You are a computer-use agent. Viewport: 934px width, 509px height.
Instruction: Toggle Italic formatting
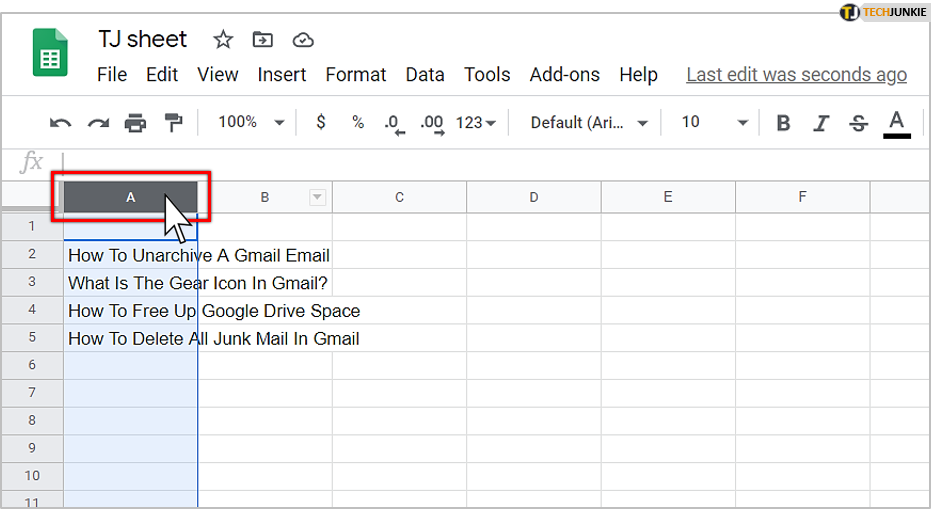[821, 123]
